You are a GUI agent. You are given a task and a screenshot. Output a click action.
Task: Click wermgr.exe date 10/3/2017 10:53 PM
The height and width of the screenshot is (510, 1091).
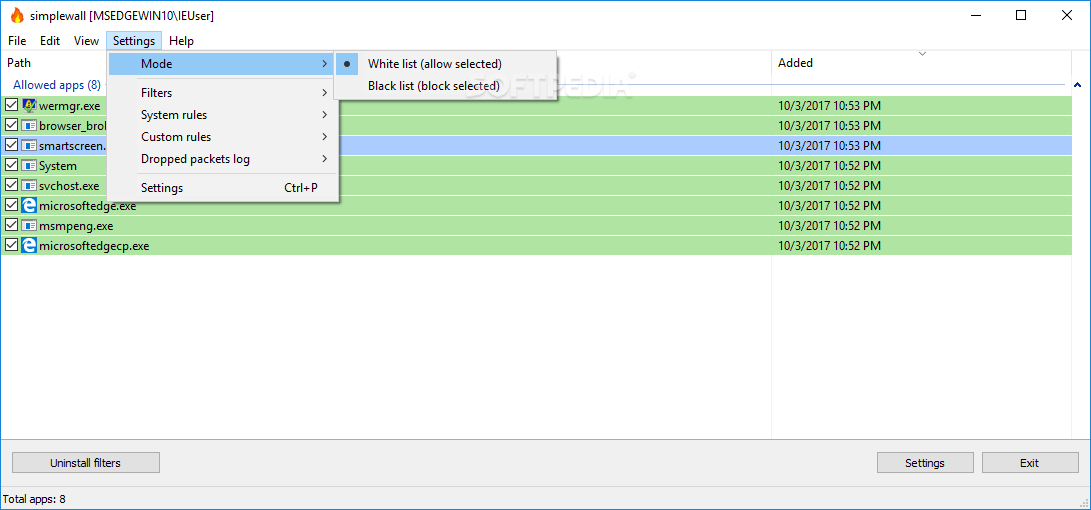[829, 106]
